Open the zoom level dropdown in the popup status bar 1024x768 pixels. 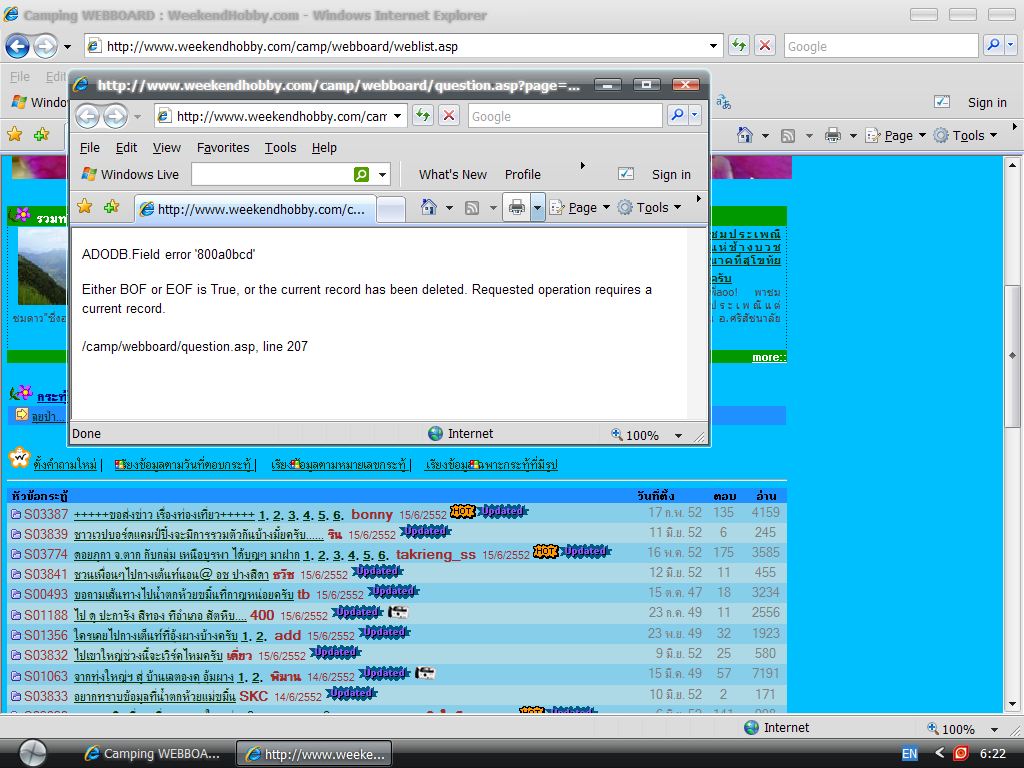(678, 436)
